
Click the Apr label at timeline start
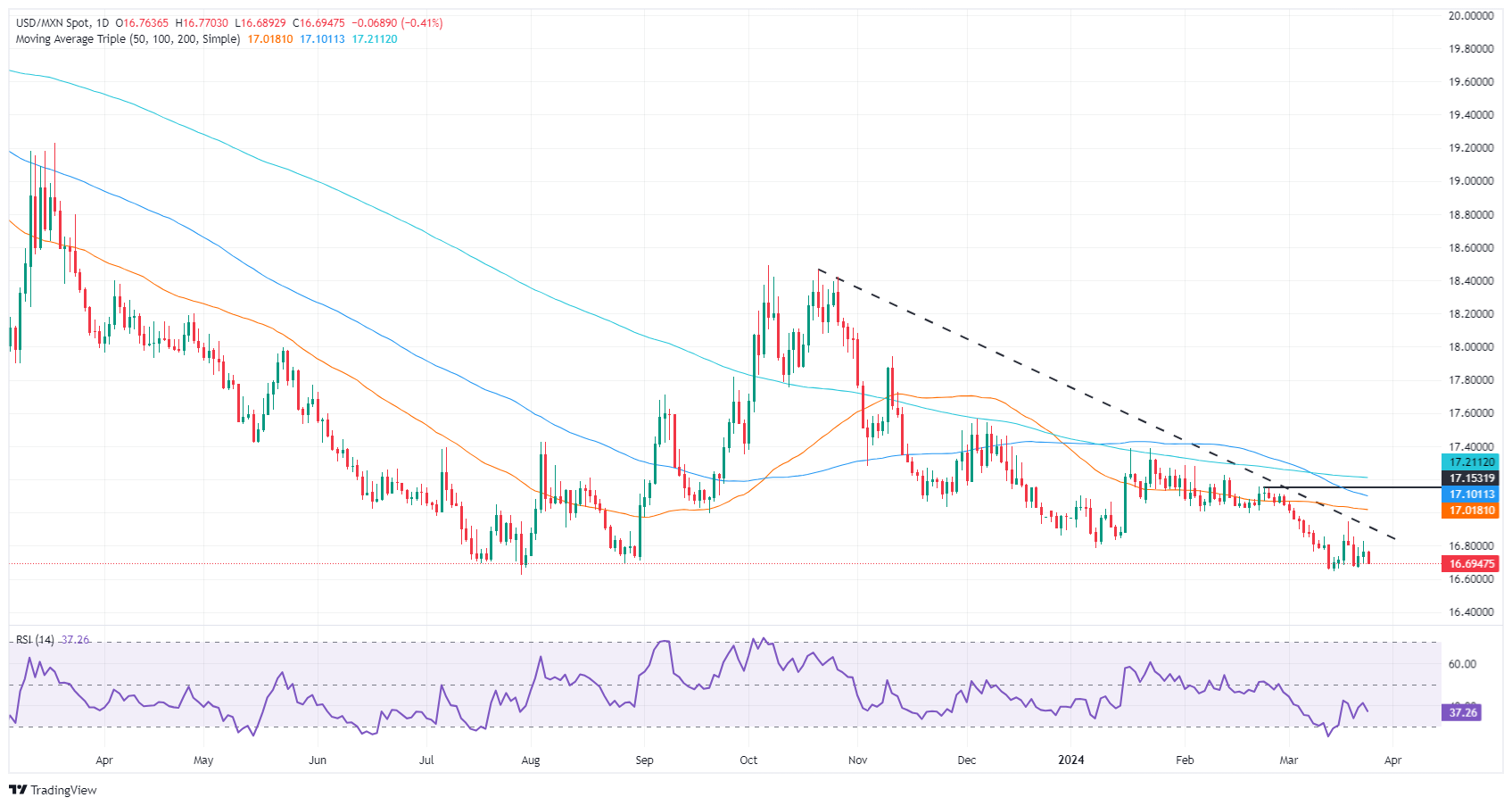point(104,760)
